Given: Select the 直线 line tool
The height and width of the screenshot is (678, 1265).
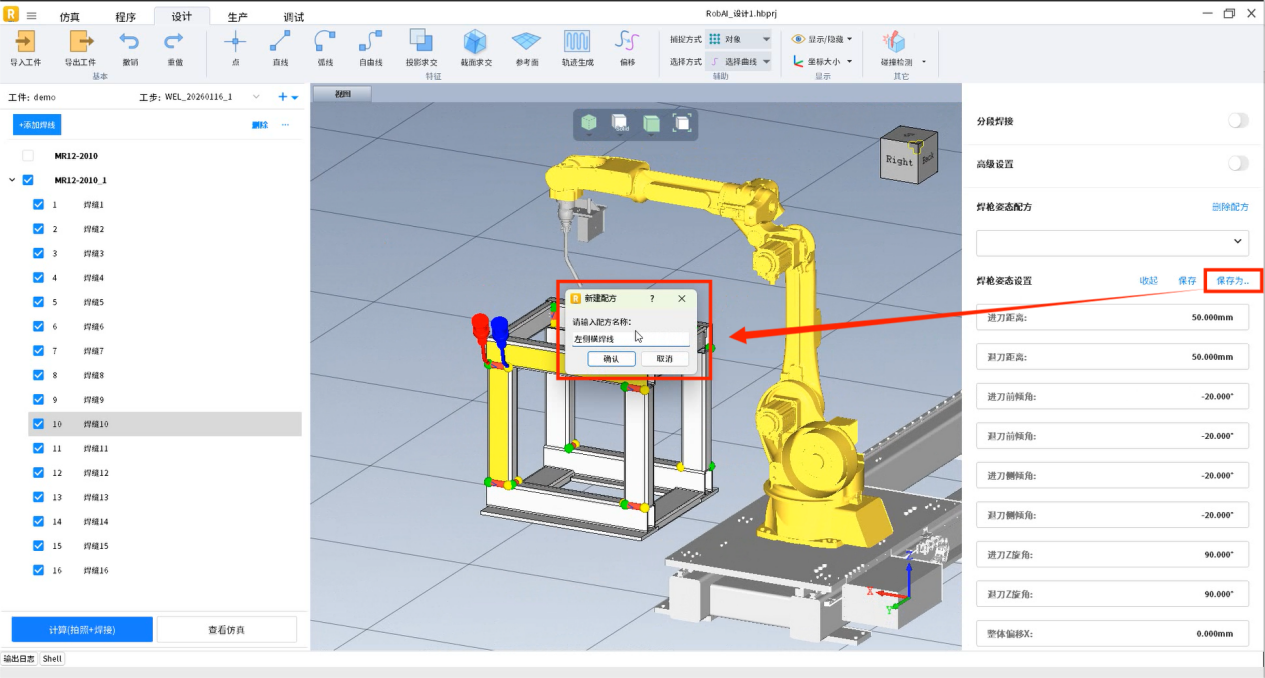Looking at the screenshot, I should (280, 42).
